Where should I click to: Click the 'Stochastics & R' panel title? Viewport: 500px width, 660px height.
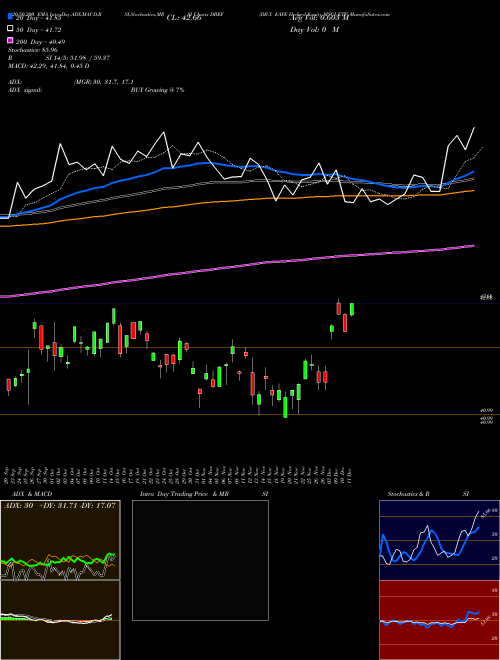coord(408,494)
